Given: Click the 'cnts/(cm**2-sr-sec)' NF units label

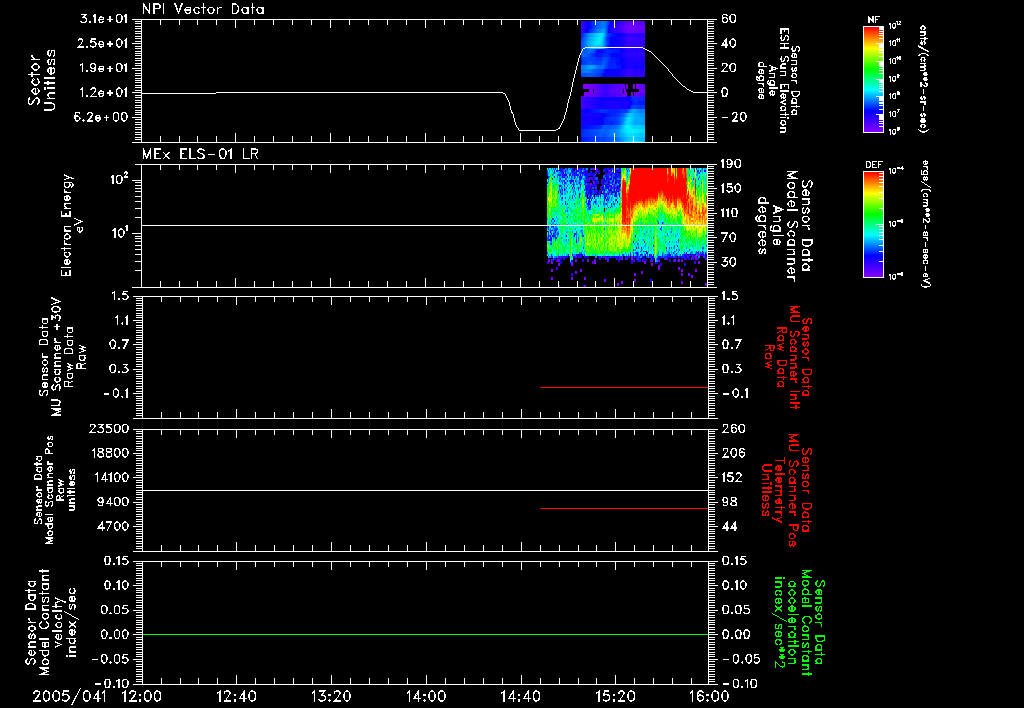Looking at the screenshot, I should [x=924, y=79].
